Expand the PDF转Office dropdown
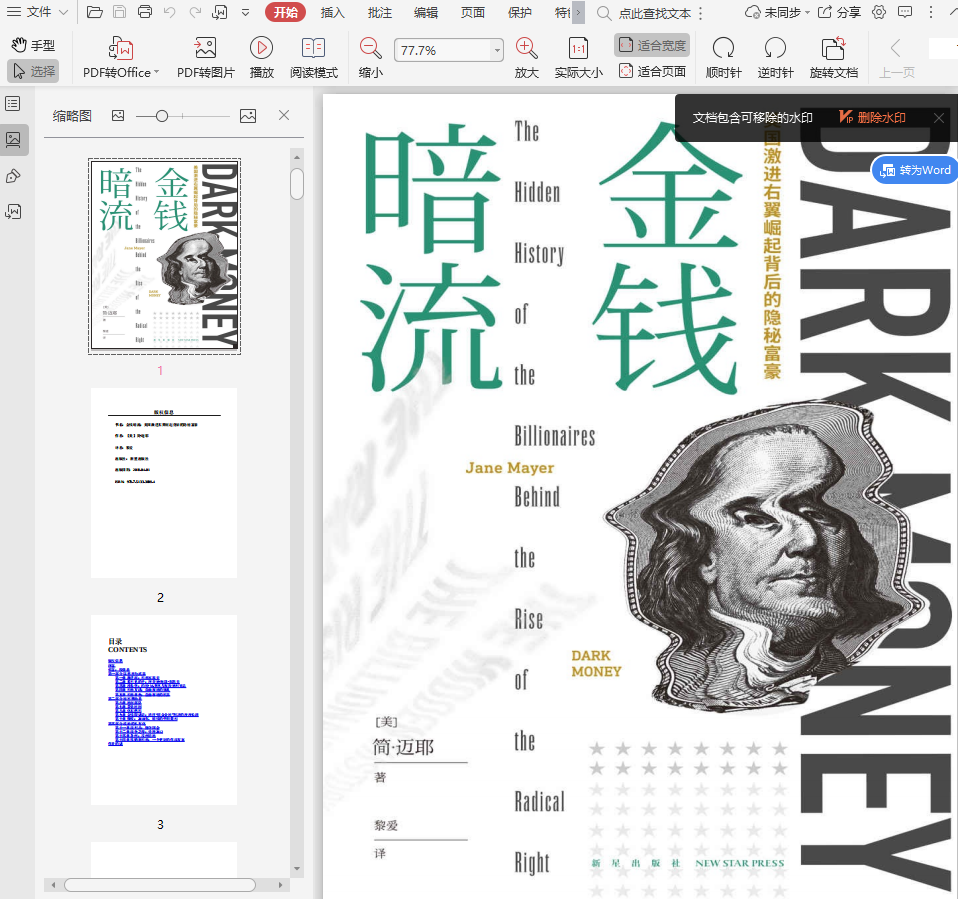The height and width of the screenshot is (899, 958). click(157, 73)
